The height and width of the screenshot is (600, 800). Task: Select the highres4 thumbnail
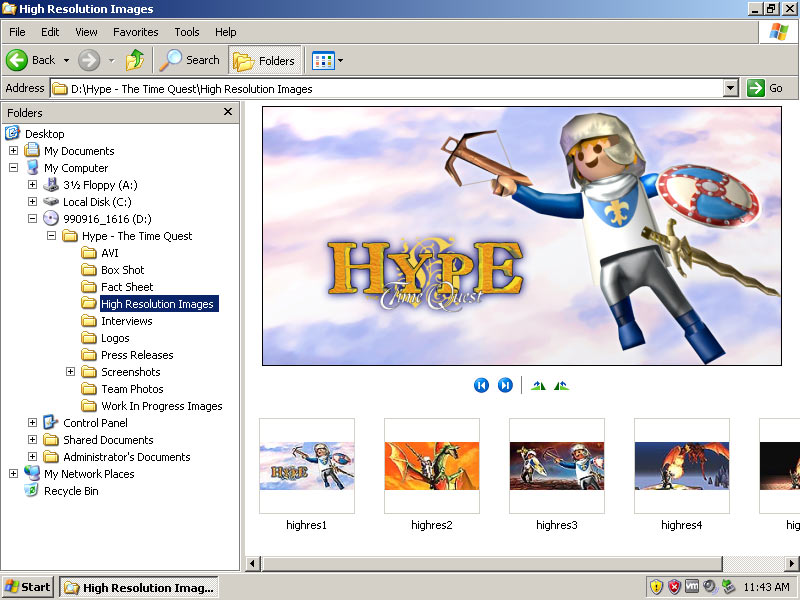(682, 466)
